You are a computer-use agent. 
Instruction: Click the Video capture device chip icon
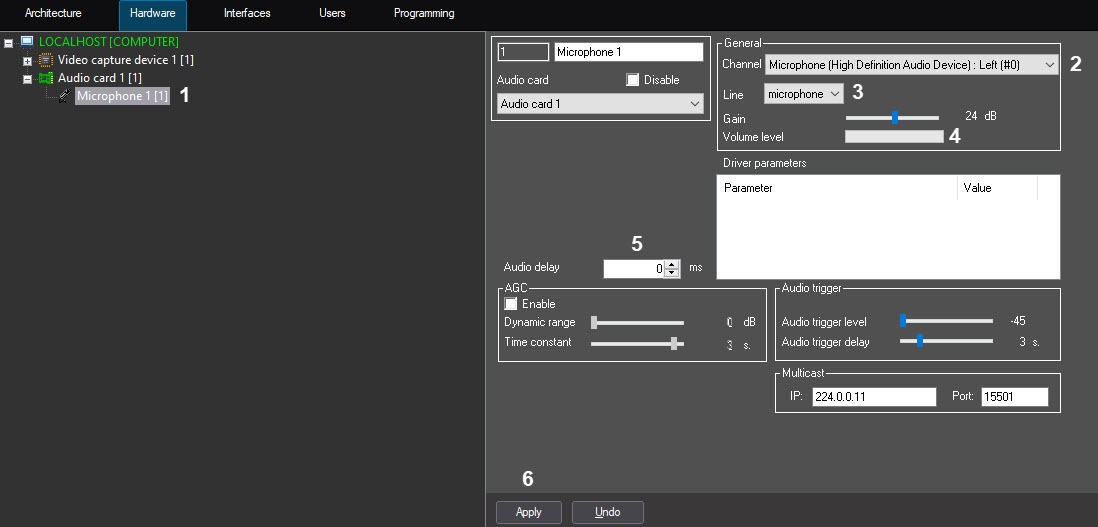[x=46, y=60]
